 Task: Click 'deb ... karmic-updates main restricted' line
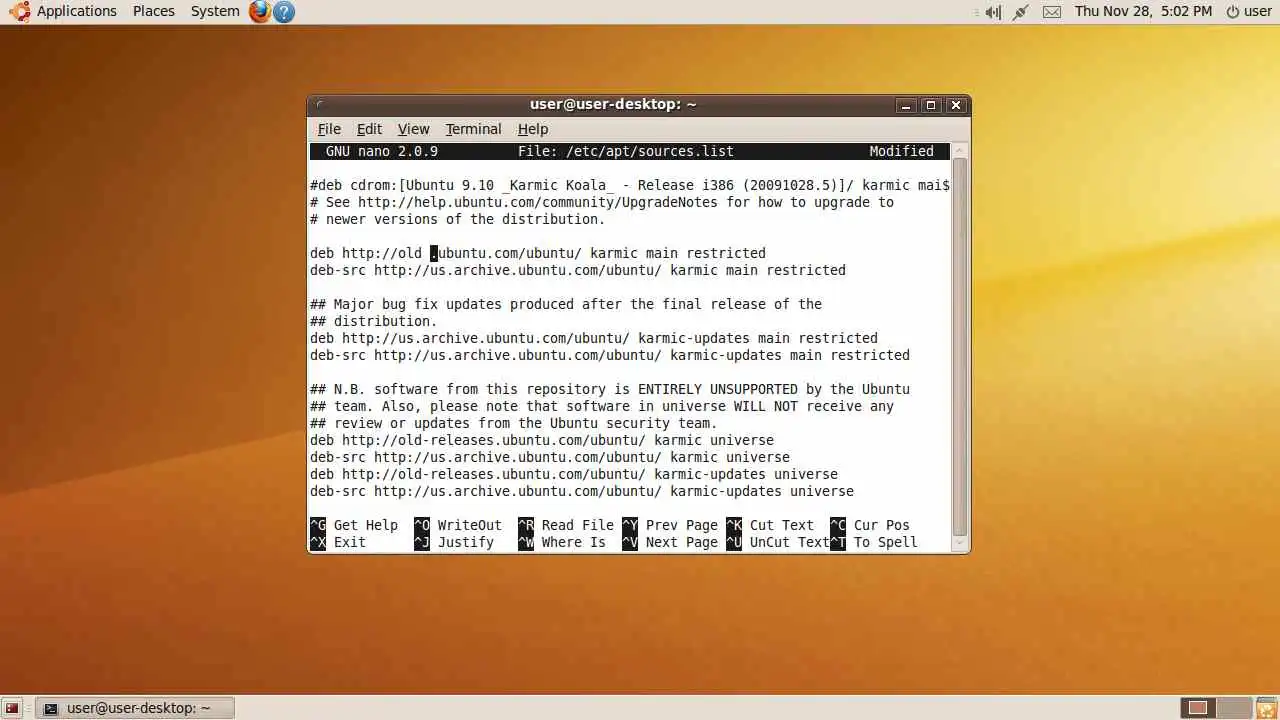(x=594, y=338)
